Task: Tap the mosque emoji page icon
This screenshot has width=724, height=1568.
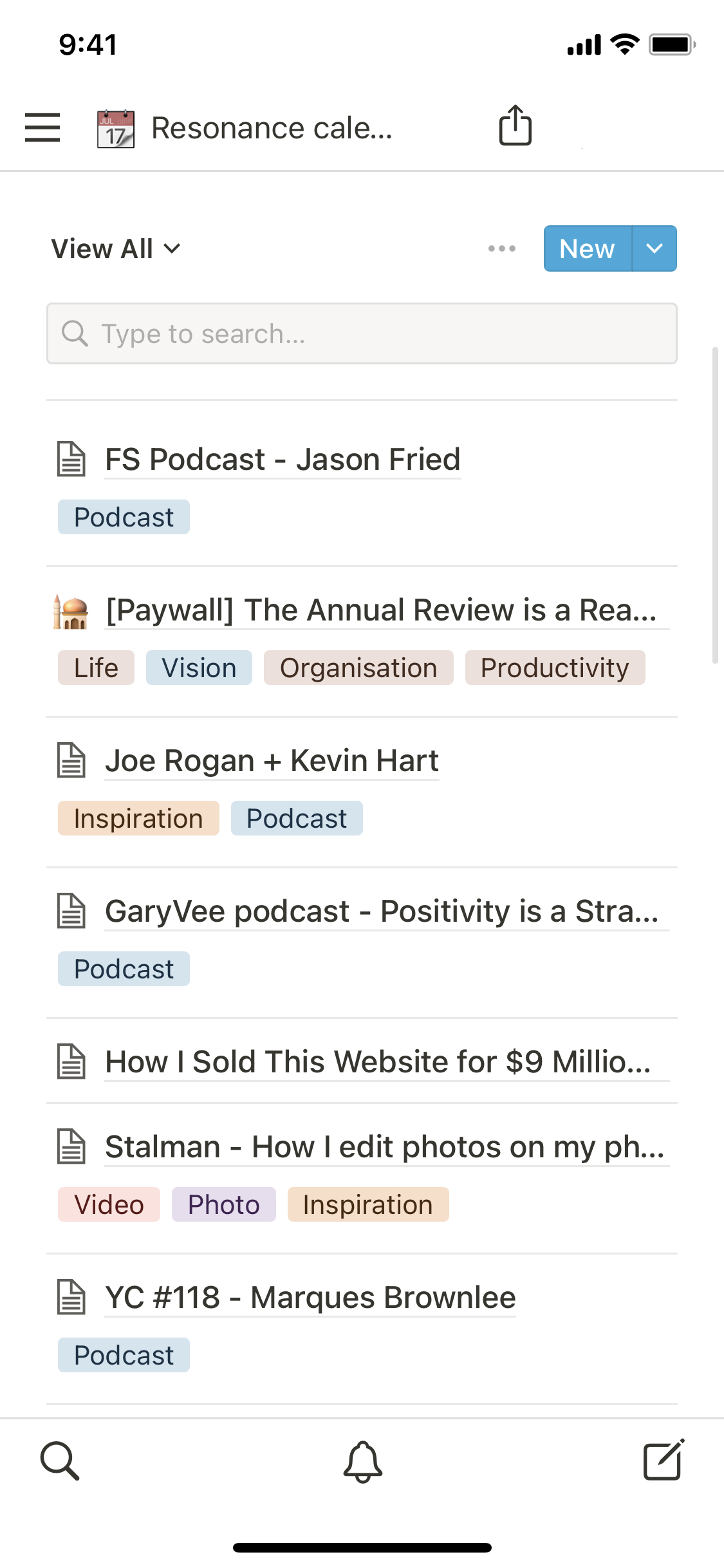Action: click(x=71, y=611)
